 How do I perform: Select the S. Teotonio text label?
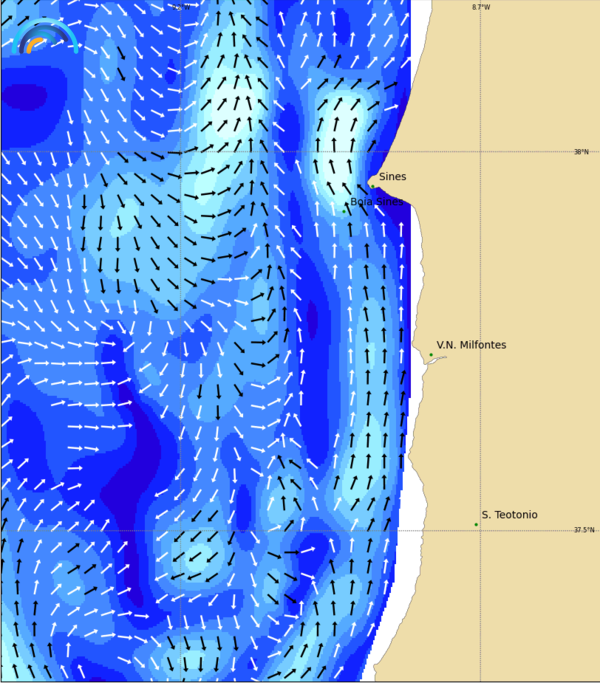pyautogui.click(x=509, y=515)
